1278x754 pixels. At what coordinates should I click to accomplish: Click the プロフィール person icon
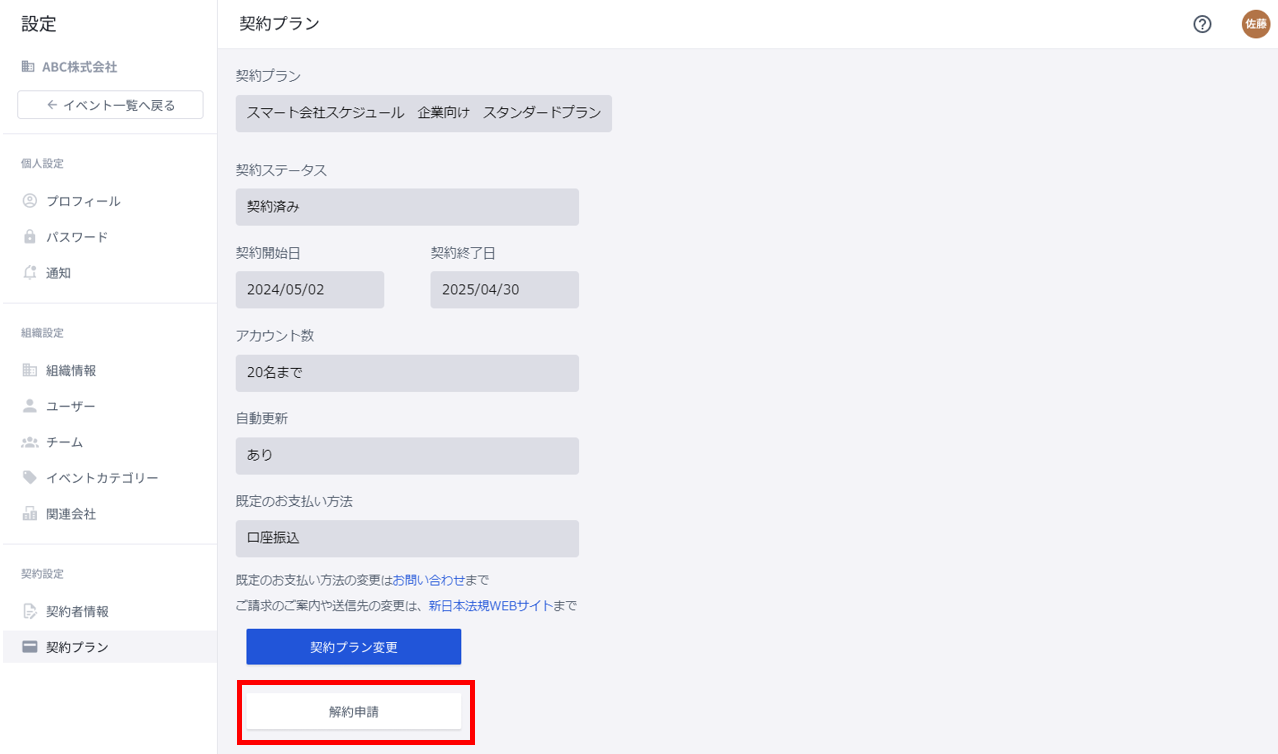click(x=29, y=201)
